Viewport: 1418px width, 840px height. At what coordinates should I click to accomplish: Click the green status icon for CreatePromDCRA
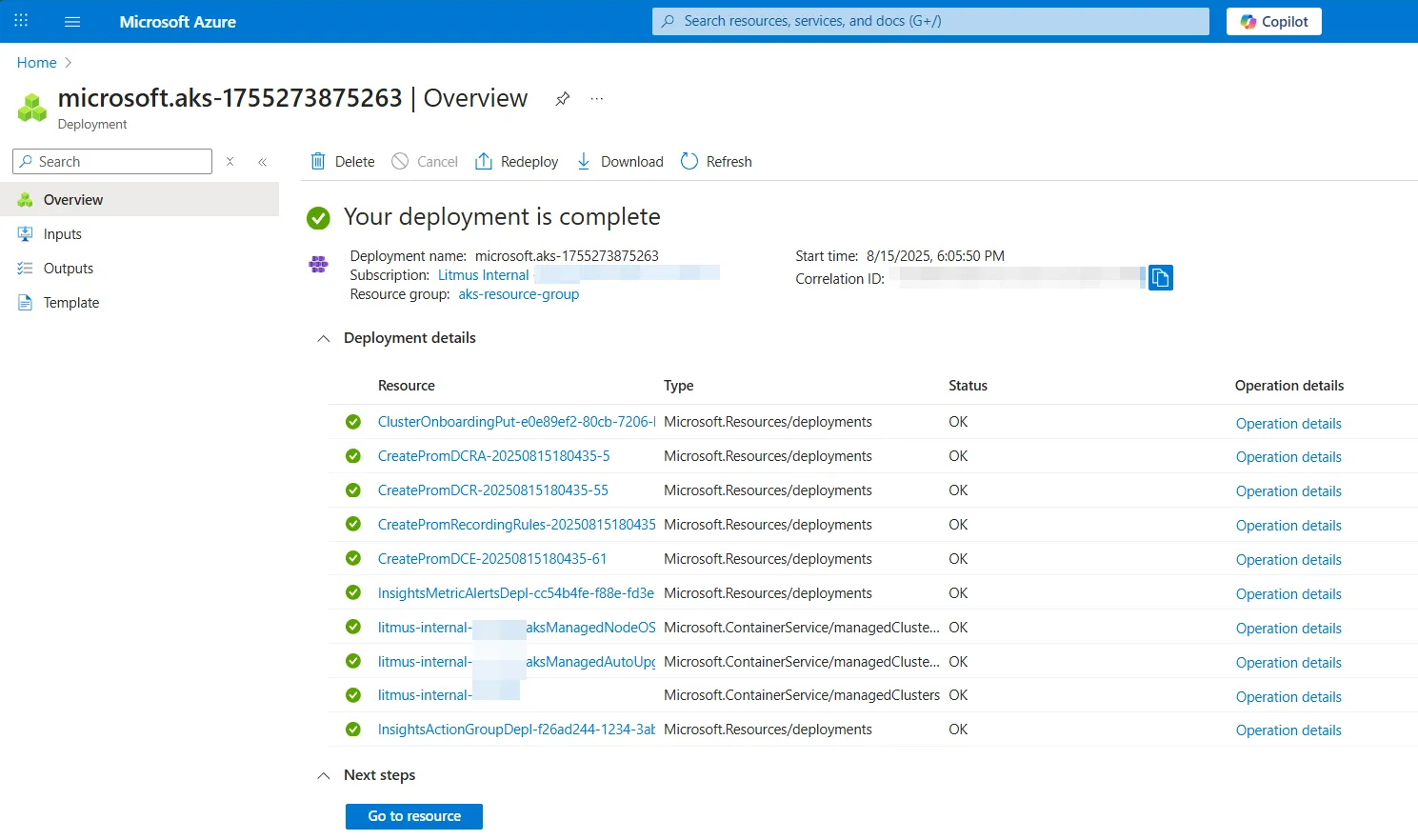(353, 456)
